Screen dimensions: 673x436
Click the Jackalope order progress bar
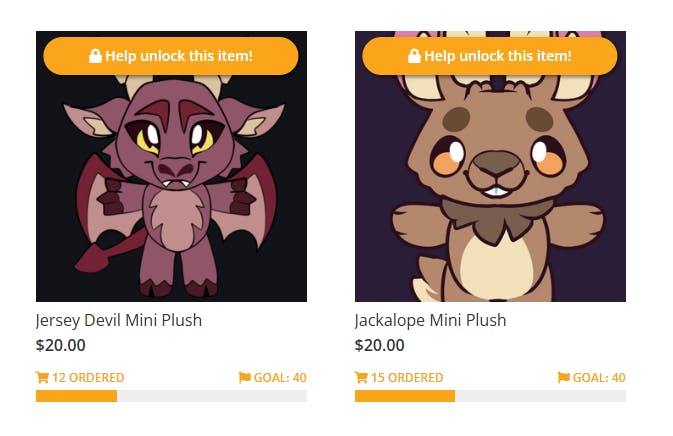pos(490,396)
